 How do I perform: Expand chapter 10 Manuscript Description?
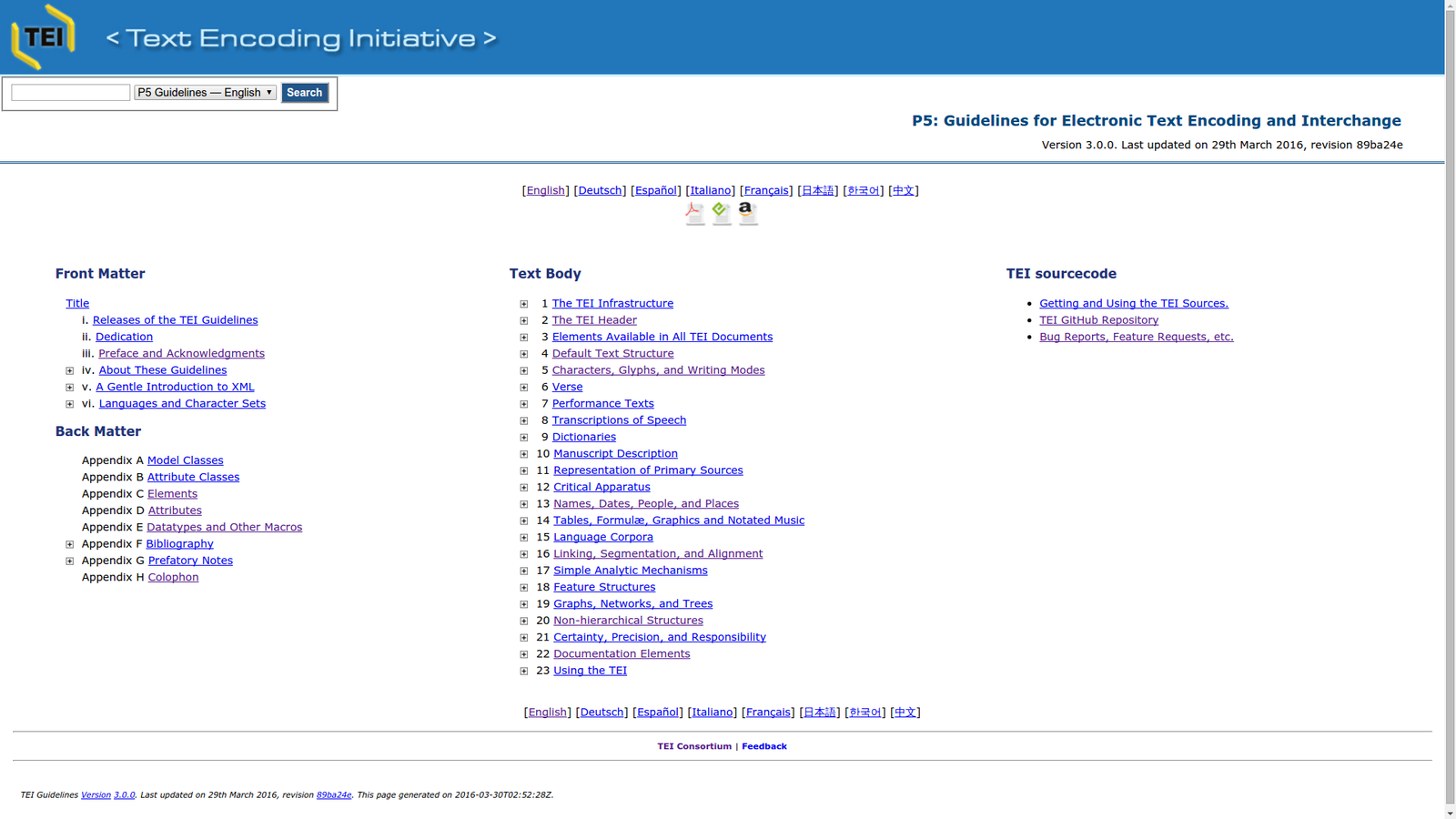[x=523, y=454]
